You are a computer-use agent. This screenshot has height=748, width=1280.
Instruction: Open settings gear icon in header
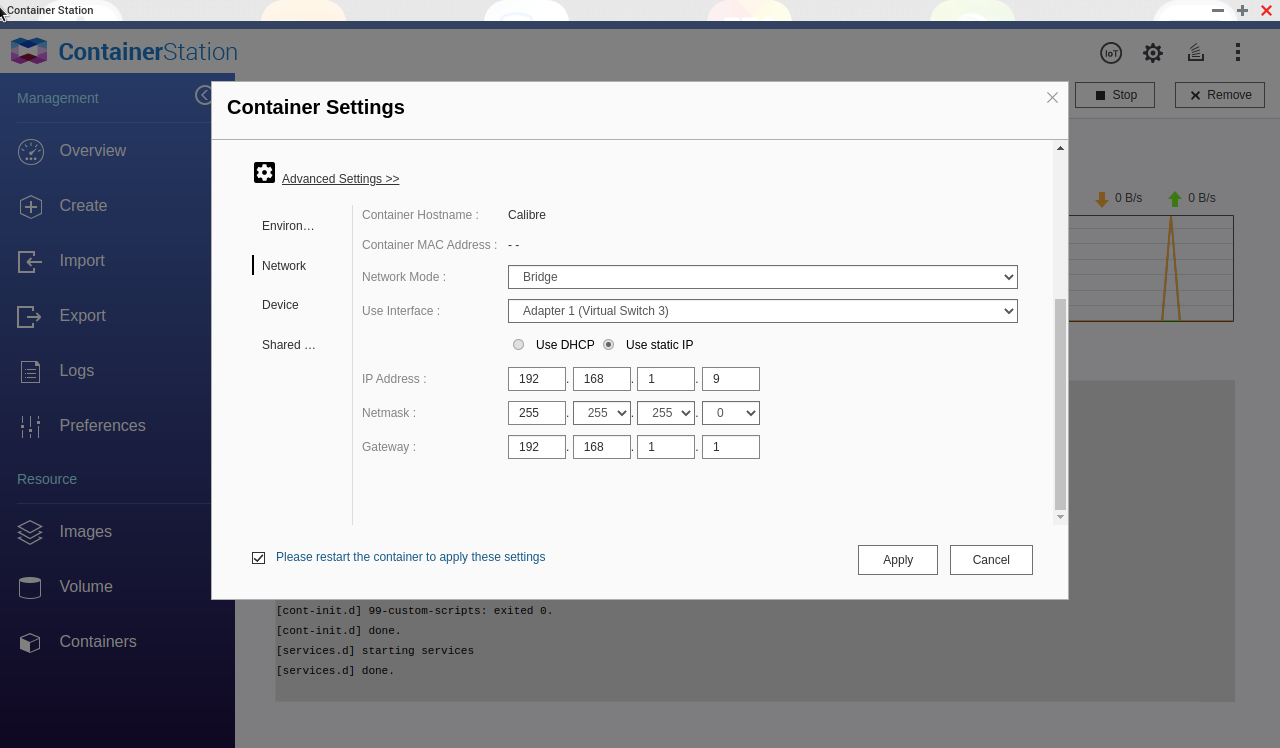[x=1153, y=53]
